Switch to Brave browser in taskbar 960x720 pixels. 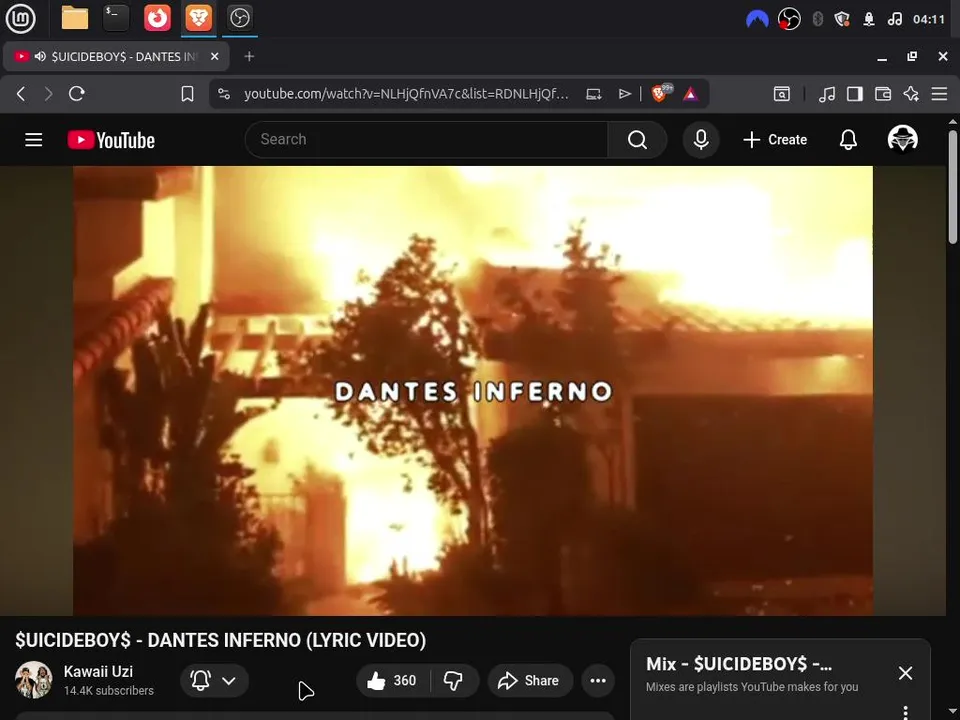coord(198,18)
